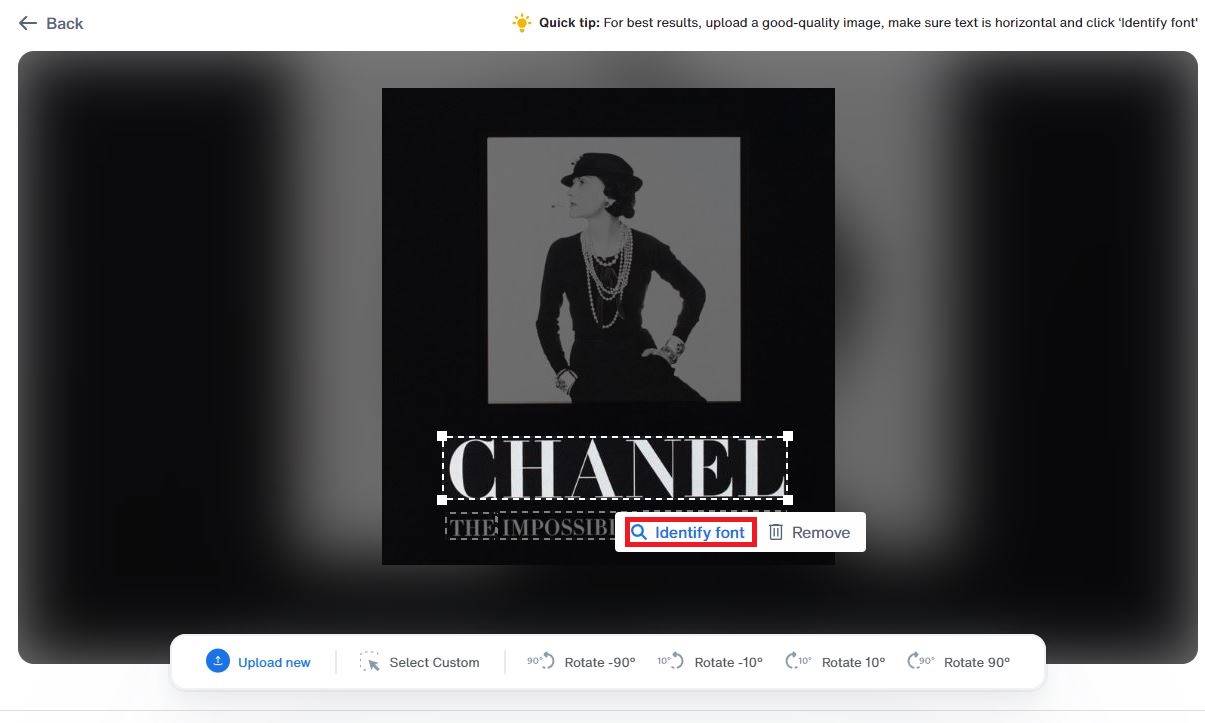This screenshot has height=723, width=1205.
Task: Rotate image by -90° label
Action: 600,662
